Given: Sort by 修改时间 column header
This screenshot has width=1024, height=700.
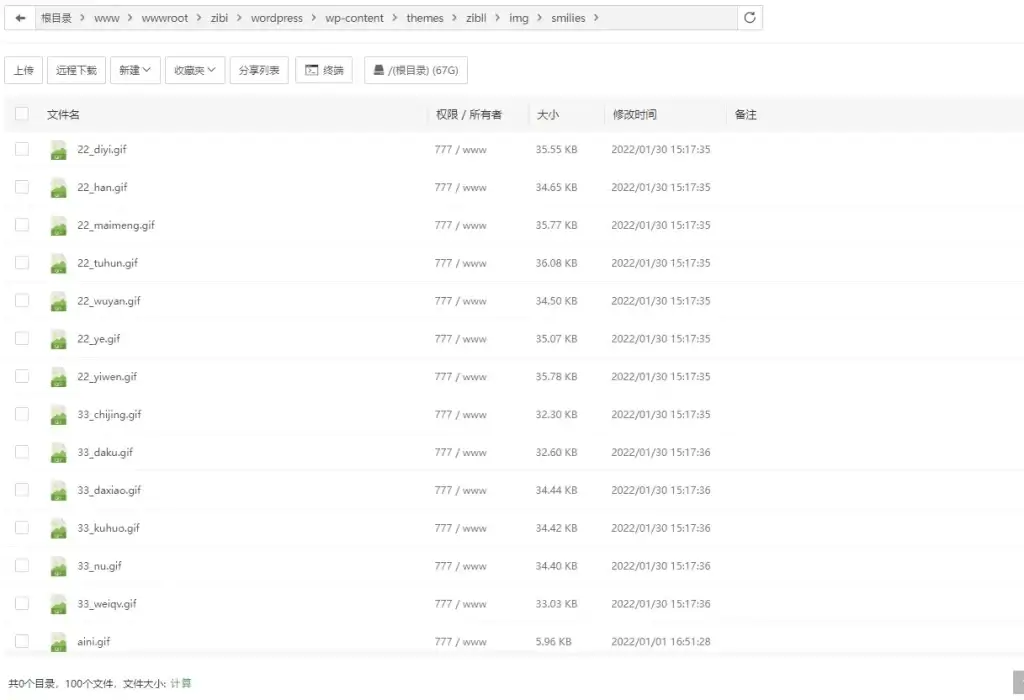Looking at the screenshot, I should pos(635,115).
